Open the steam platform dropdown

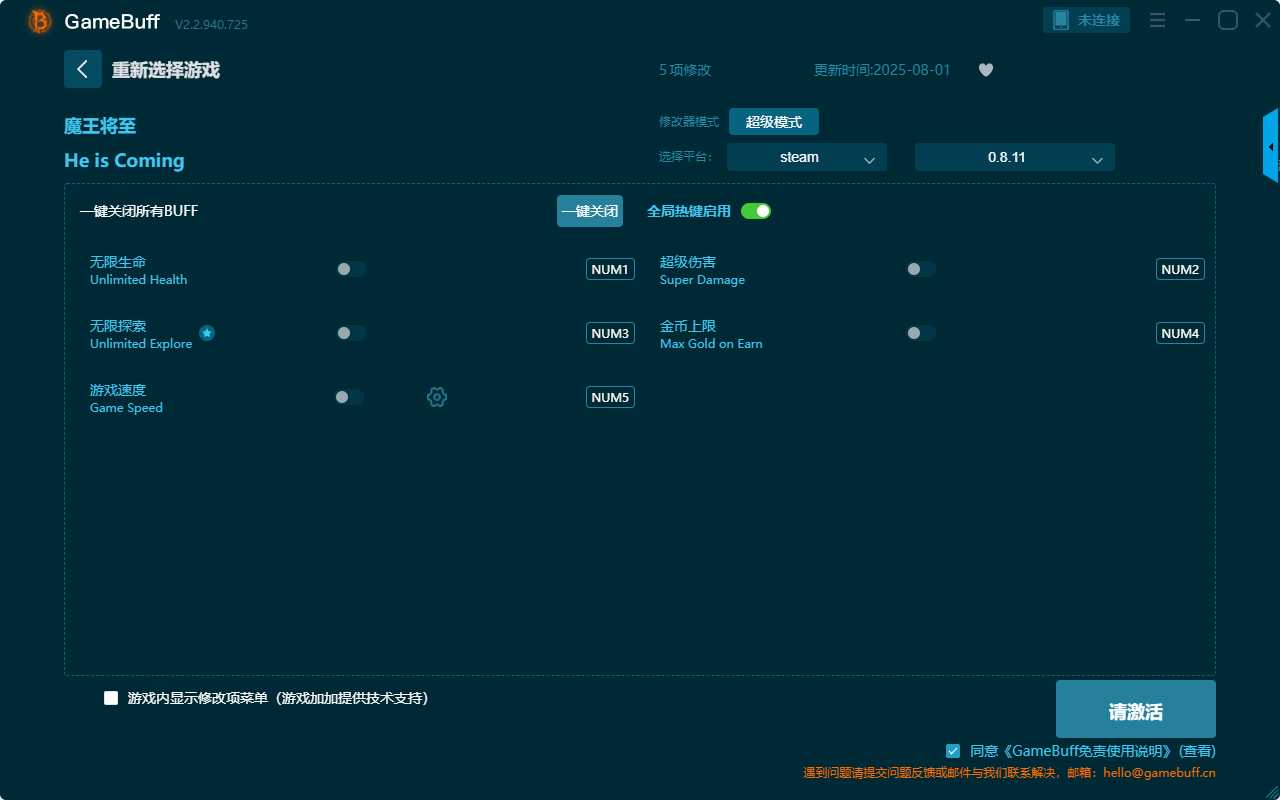click(x=806, y=157)
